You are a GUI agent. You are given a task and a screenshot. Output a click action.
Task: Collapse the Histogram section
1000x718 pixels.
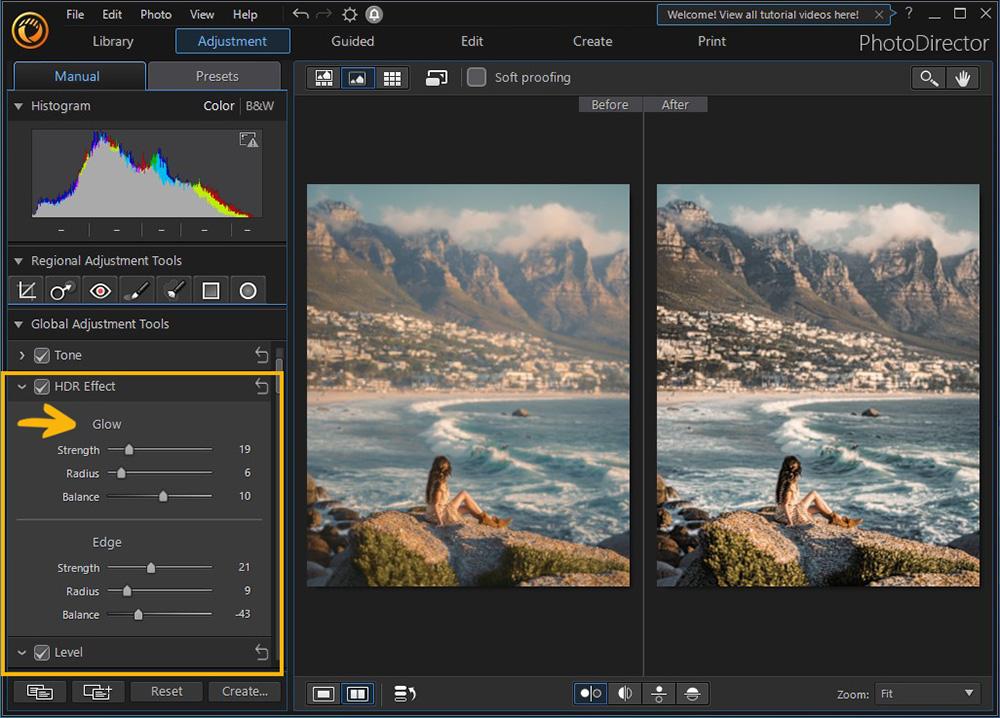click(x=18, y=106)
